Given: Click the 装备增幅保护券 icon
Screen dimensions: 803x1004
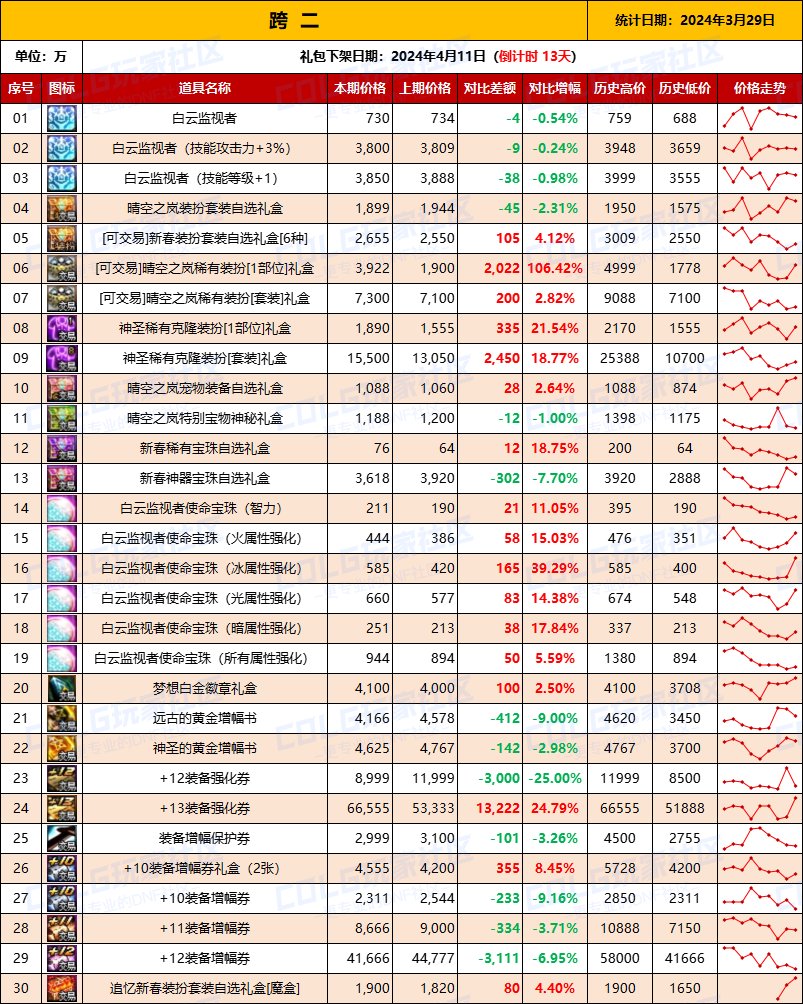Looking at the screenshot, I should coord(61,839).
